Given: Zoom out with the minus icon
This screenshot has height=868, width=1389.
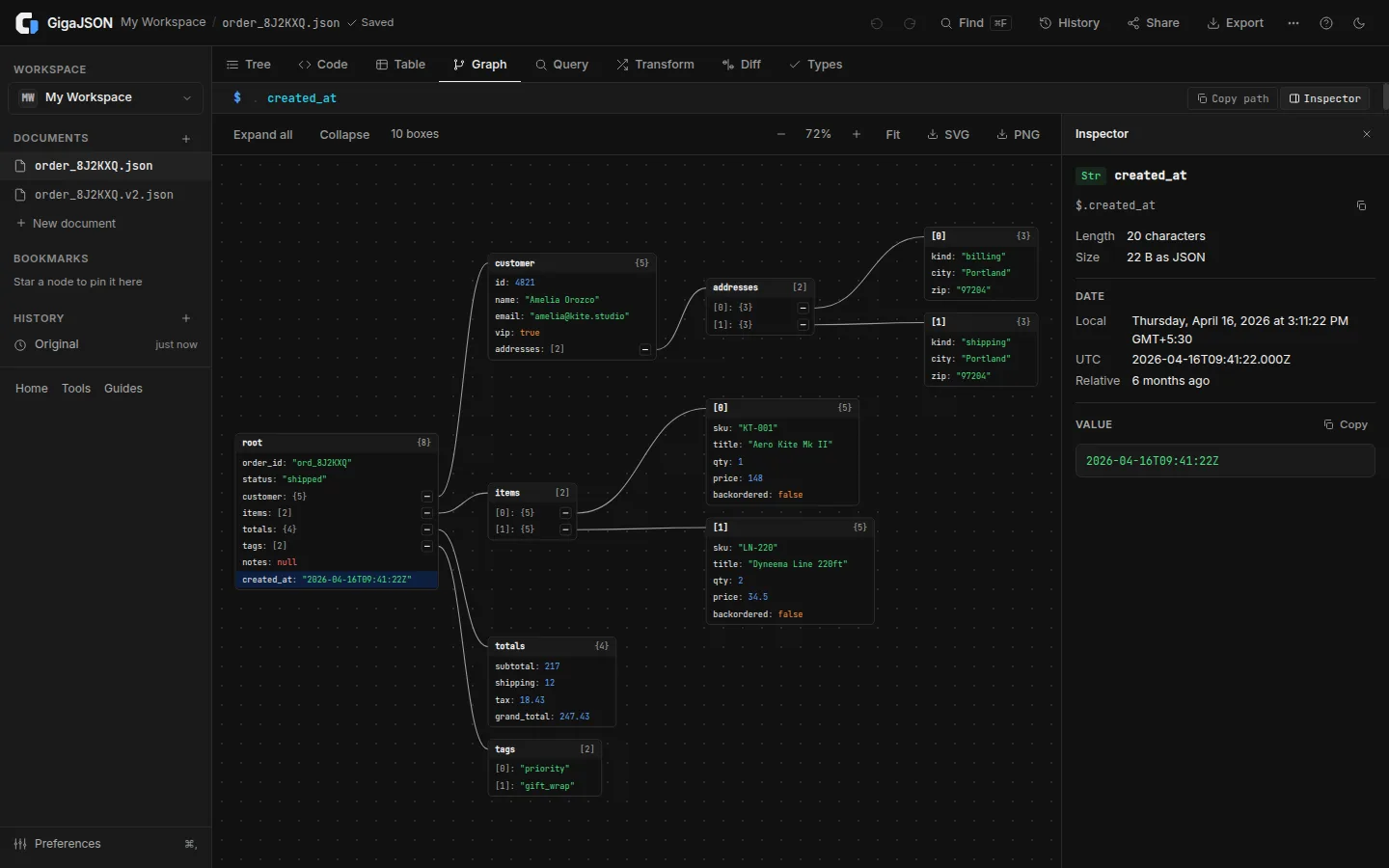Looking at the screenshot, I should [x=781, y=134].
